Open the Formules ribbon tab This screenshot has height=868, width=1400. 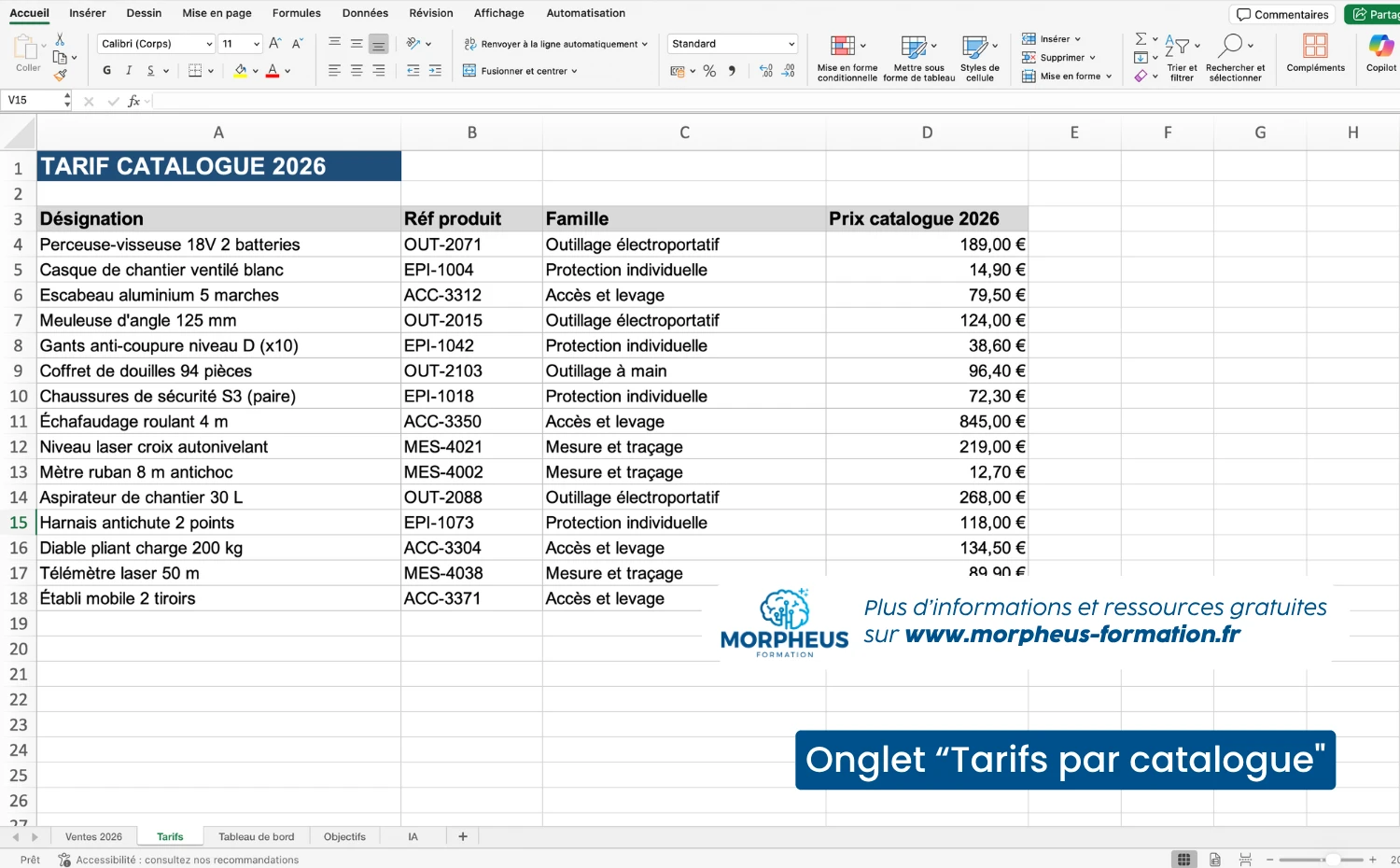pos(296,13)
